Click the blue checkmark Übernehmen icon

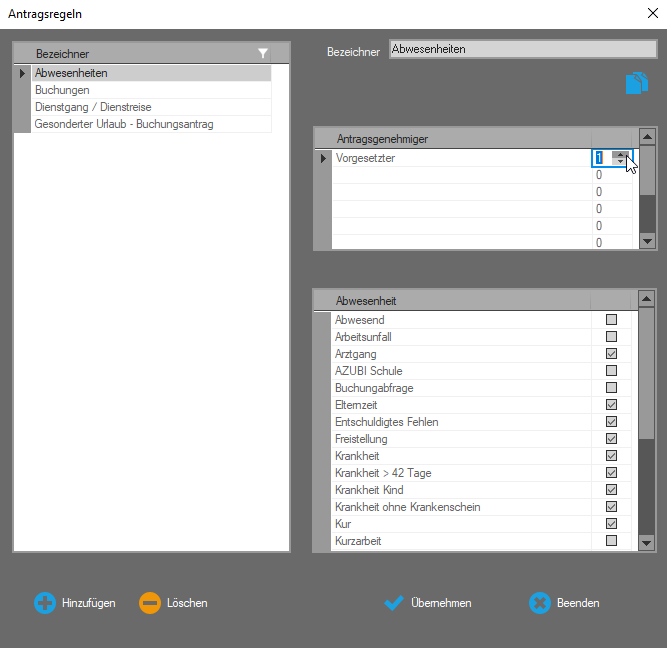point(394,603)
